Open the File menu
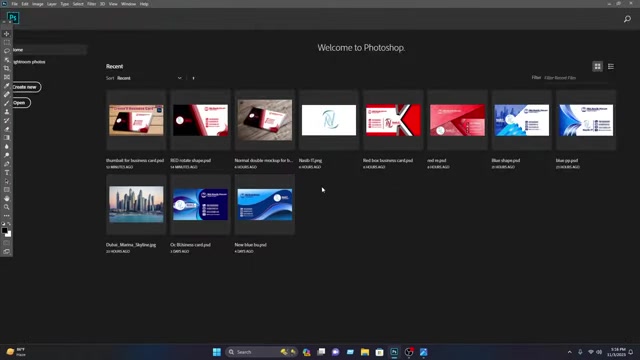This screenshot has height=360, width=640. click(x=14, y=4)
